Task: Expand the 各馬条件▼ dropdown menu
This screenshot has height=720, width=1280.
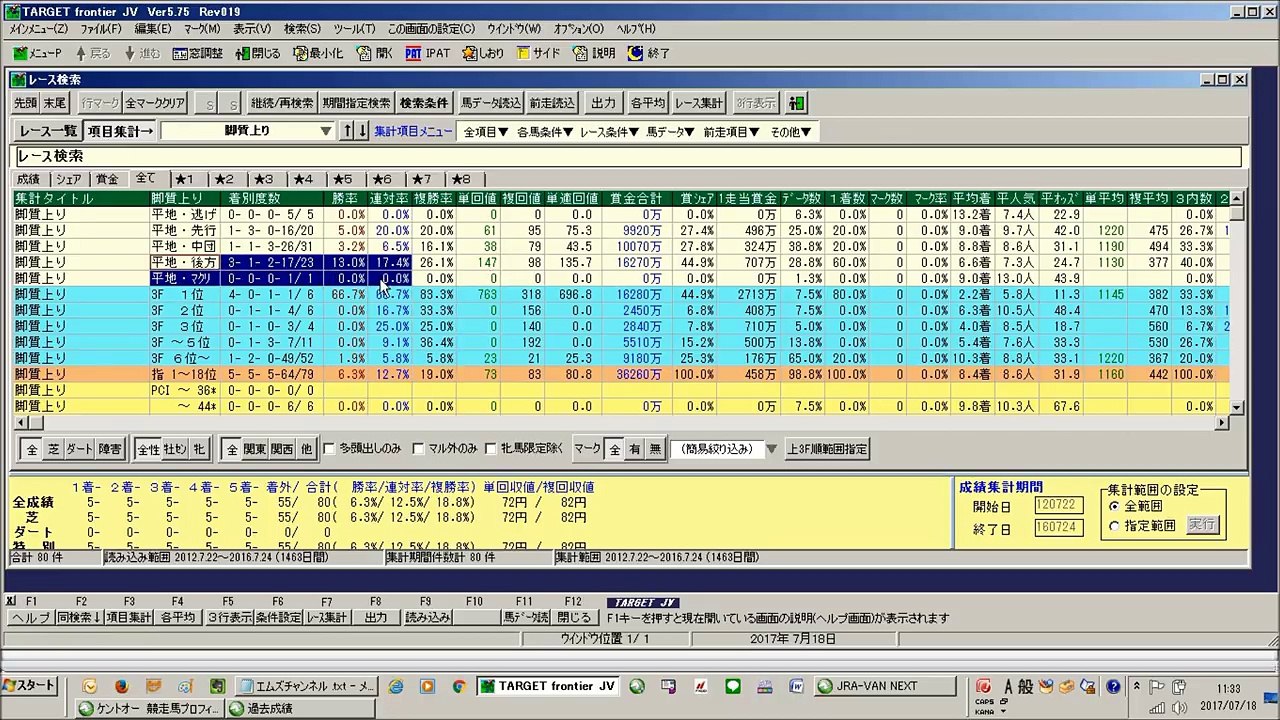Action: click(544, 132)
